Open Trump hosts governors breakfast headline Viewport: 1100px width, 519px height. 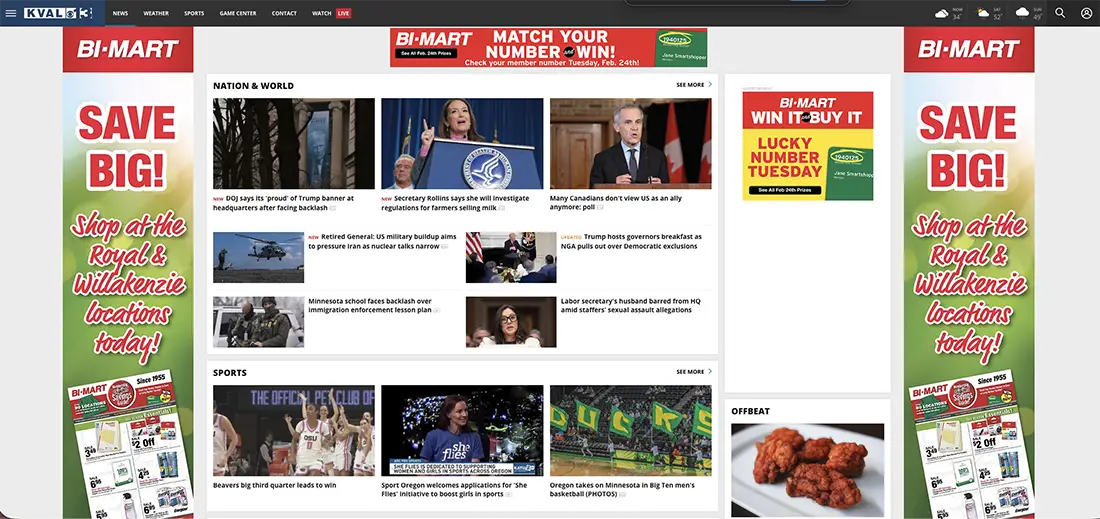(631, 241)
